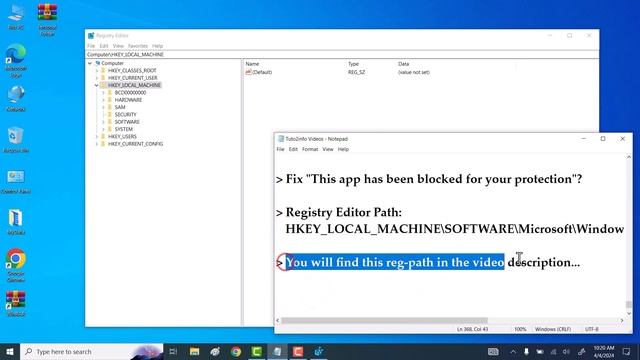Switch to Registry Editor via taskbar icon
Image resolution: width=640 pixels, height=360 pixels.
pyautogui.click(x=319, y=351)
